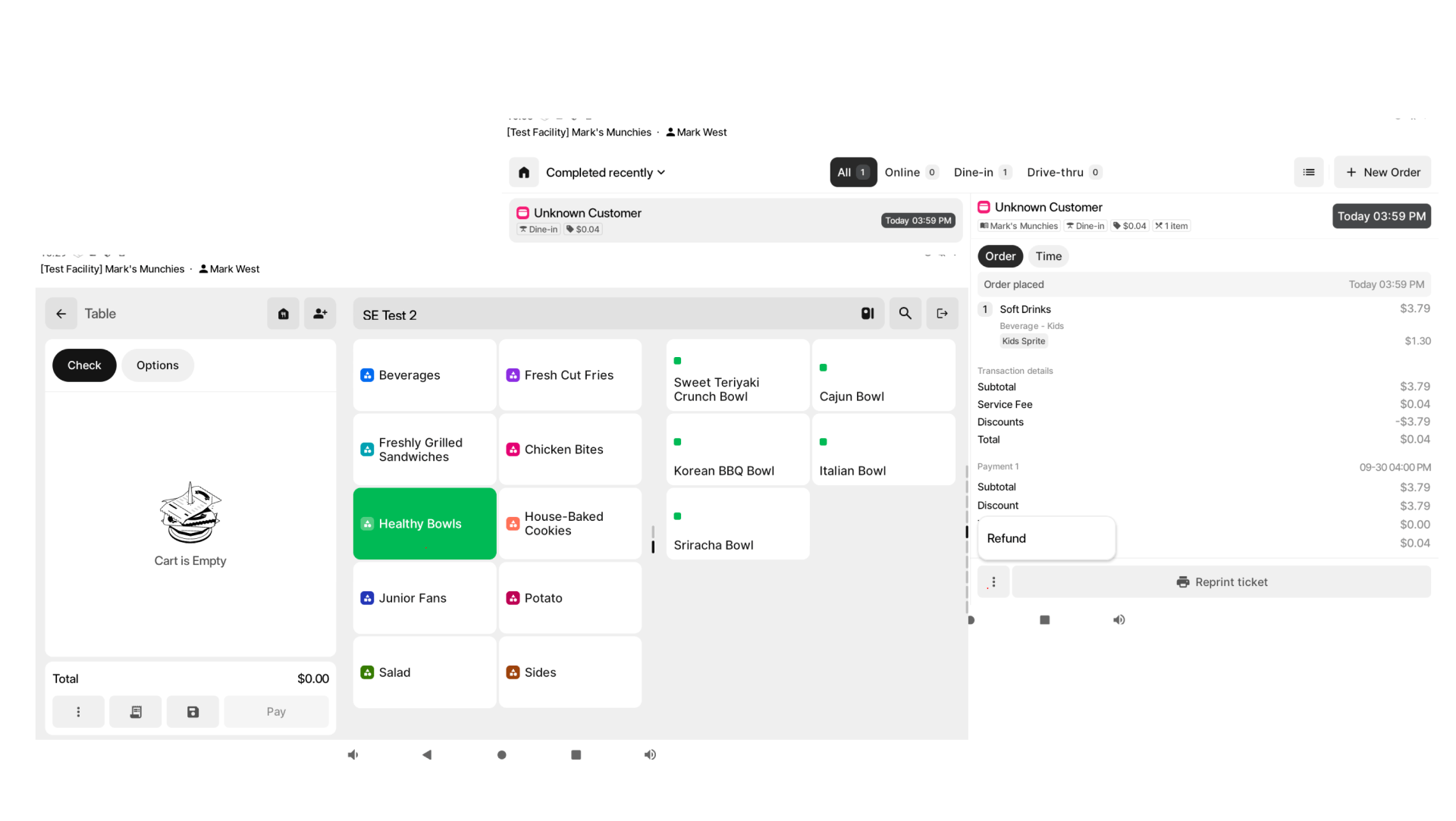Click the add customer icon near Table
This screenshot has width=1456, height=821.
tap(320, 314)
